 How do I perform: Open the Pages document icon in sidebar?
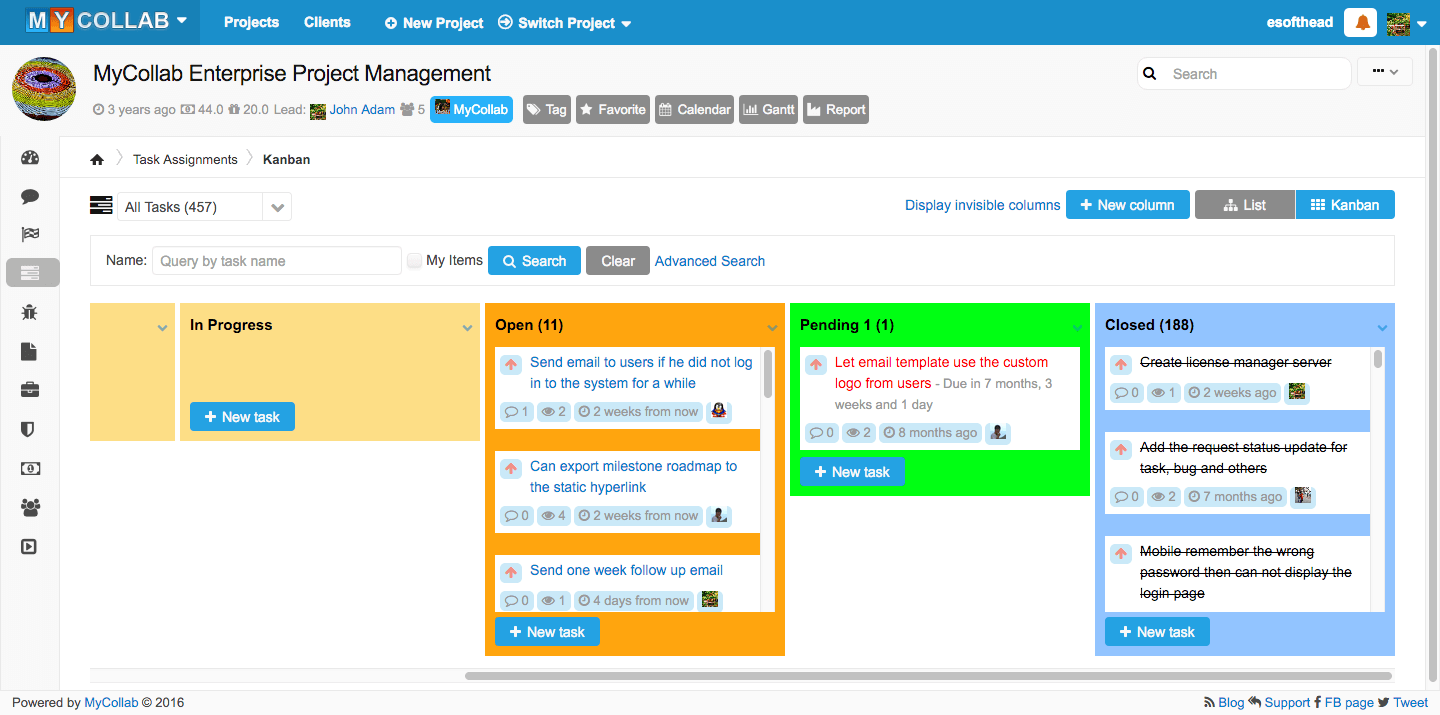pos(30,351)
